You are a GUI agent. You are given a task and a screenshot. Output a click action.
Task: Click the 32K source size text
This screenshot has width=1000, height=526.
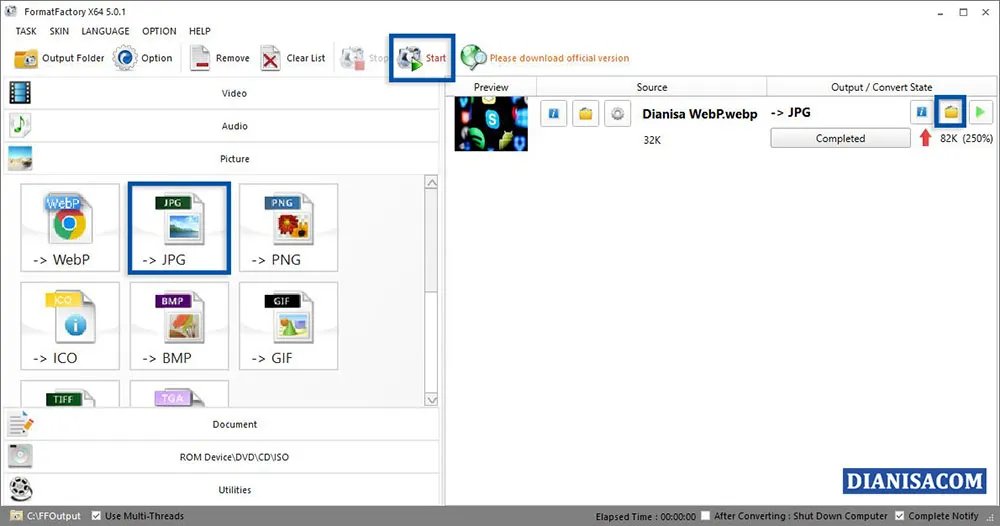pyautogui.click(x=652, y=140)
